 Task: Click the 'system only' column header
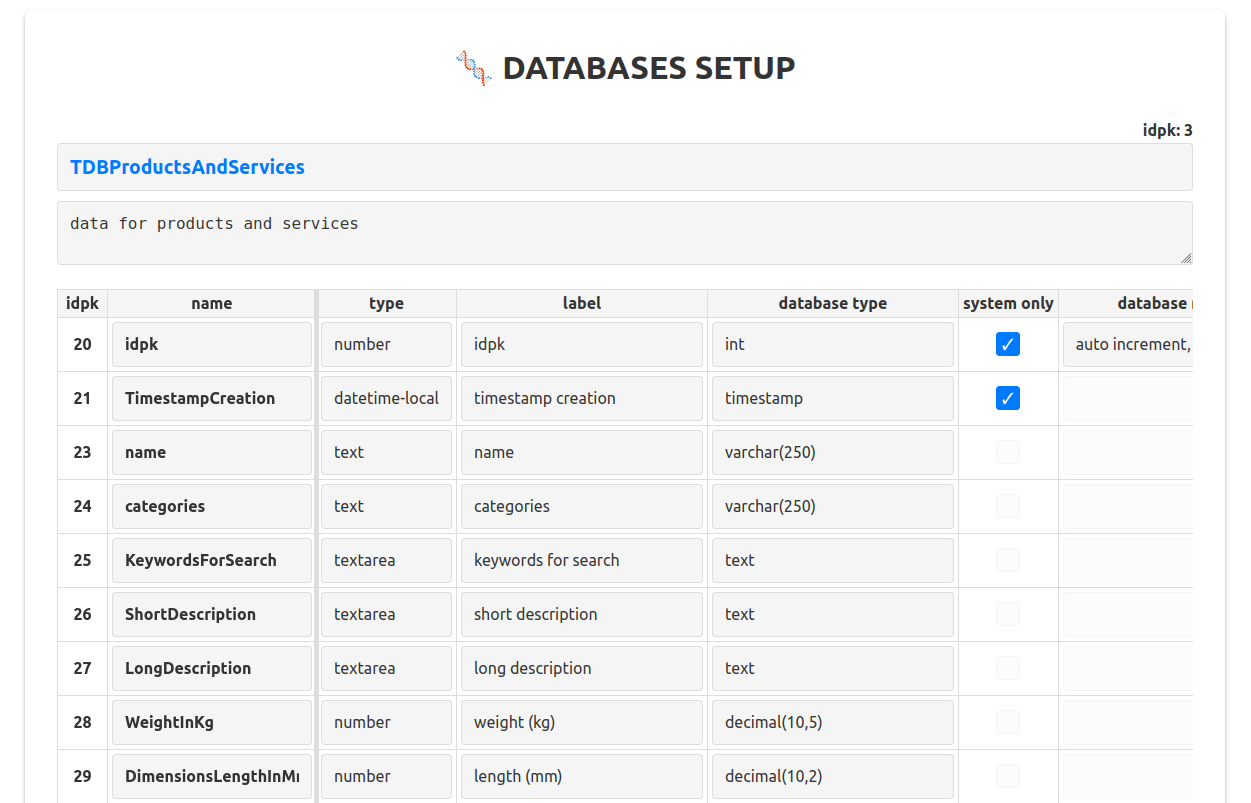(x=1007, y=303)
